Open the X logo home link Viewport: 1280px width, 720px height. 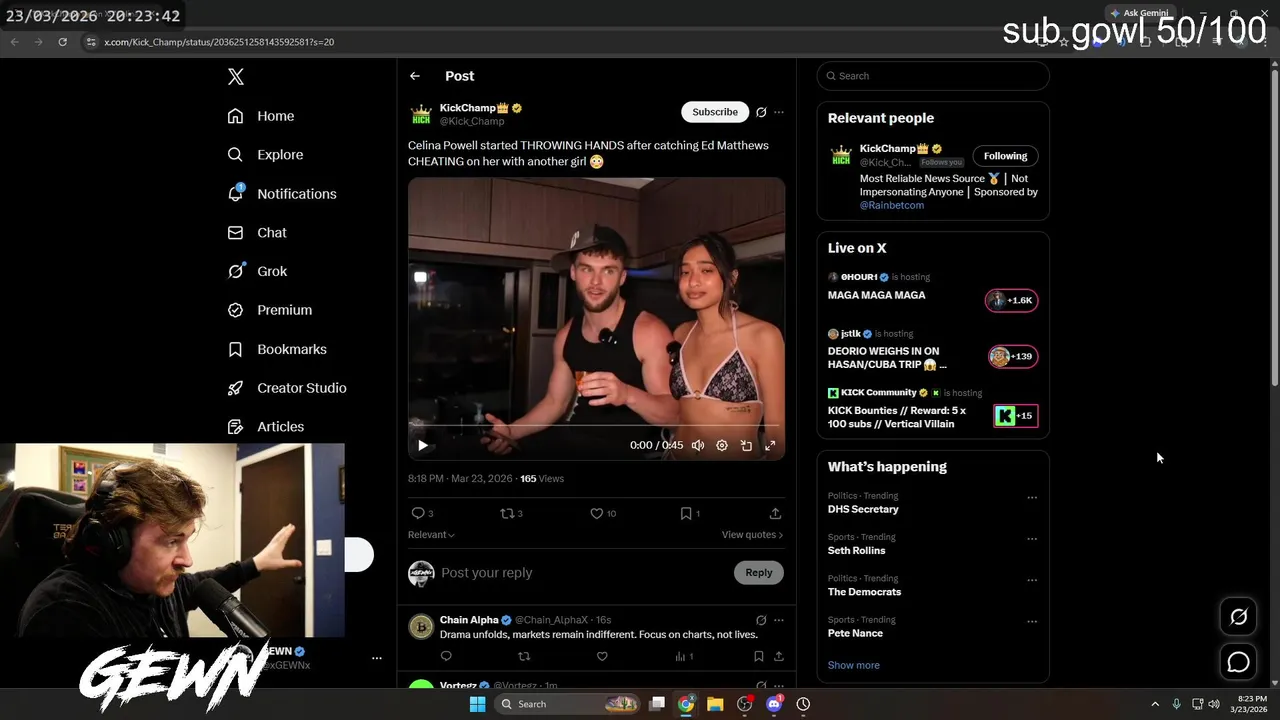(236, 77)
